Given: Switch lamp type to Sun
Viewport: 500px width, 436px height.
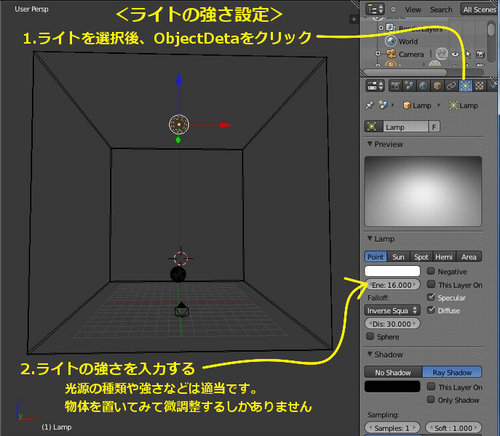Looking at the screenshot, I should coord(398,257).
